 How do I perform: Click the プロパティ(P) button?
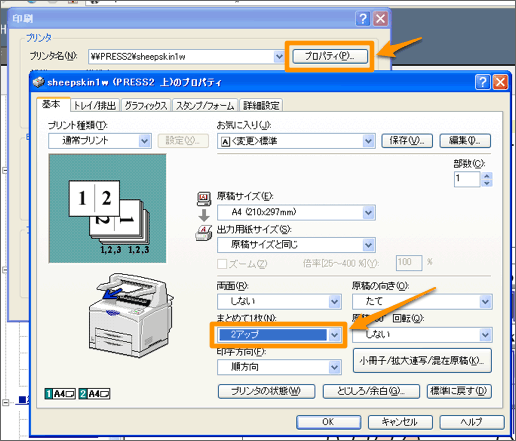[x=330, y=56]
